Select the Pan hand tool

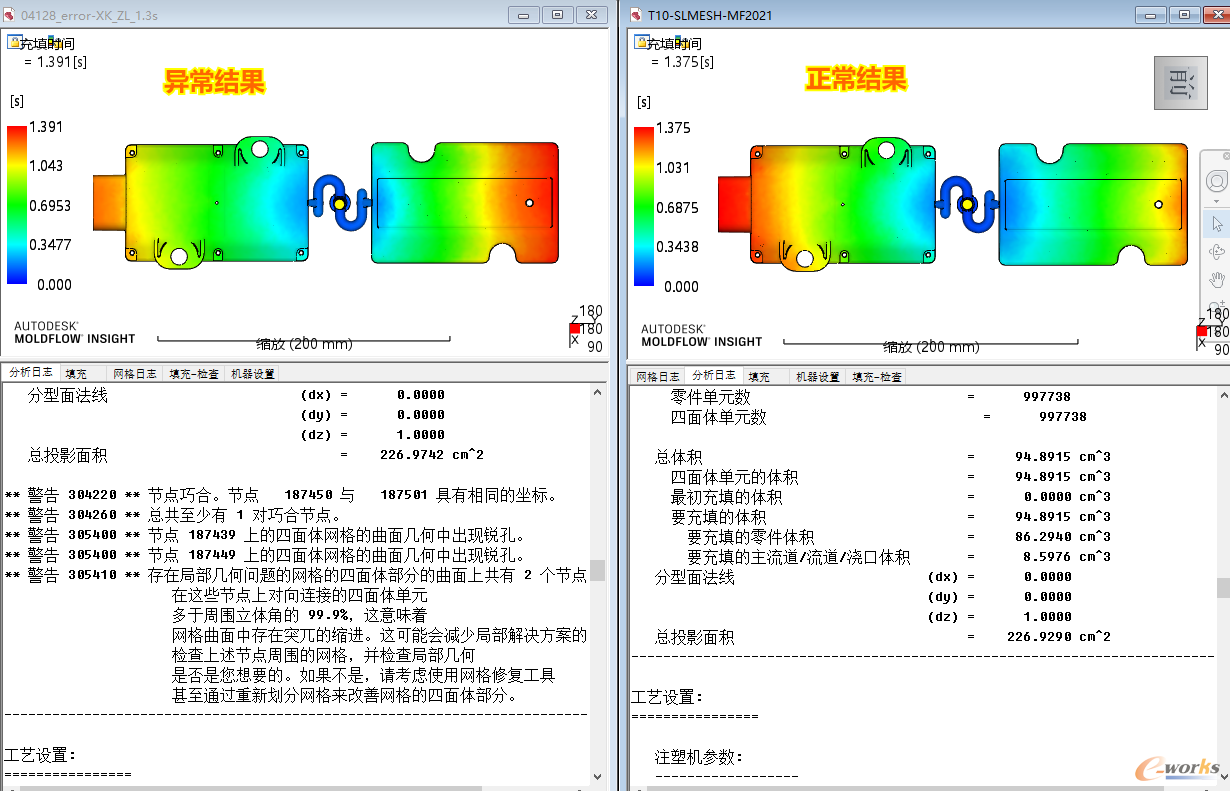[1217, 279]
